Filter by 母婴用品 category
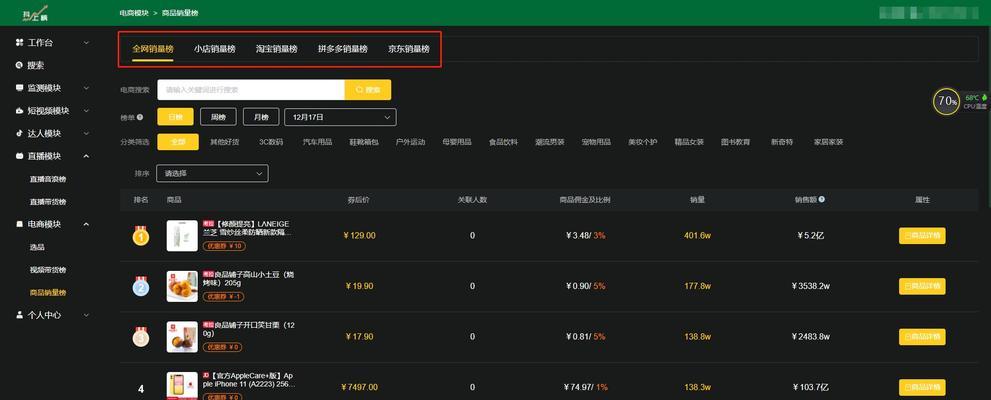Screen dimensions: 991x400 point(457,142)
